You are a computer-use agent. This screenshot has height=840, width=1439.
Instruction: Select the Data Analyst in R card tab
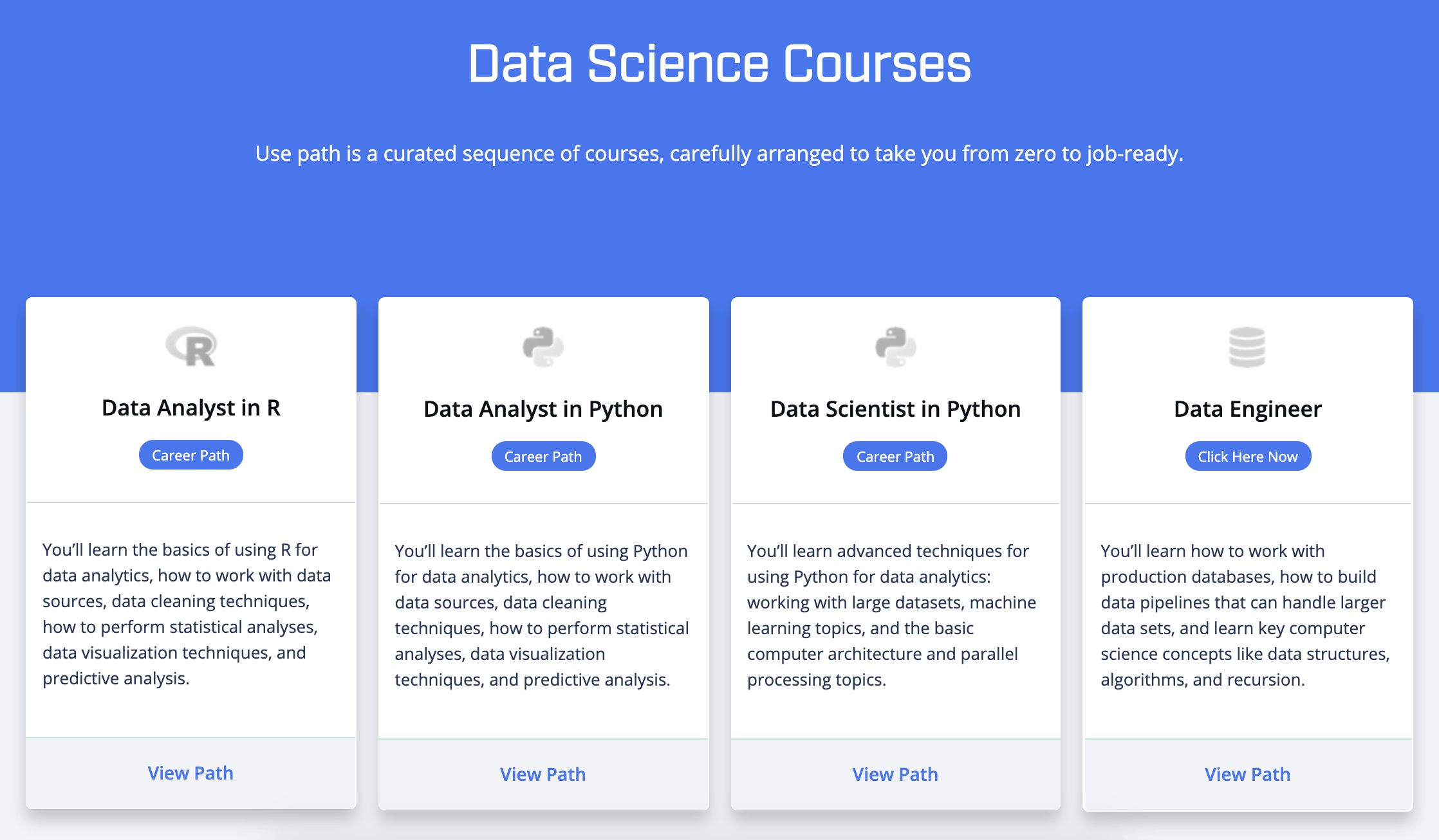pyautogui.click(x=191, y=408)
